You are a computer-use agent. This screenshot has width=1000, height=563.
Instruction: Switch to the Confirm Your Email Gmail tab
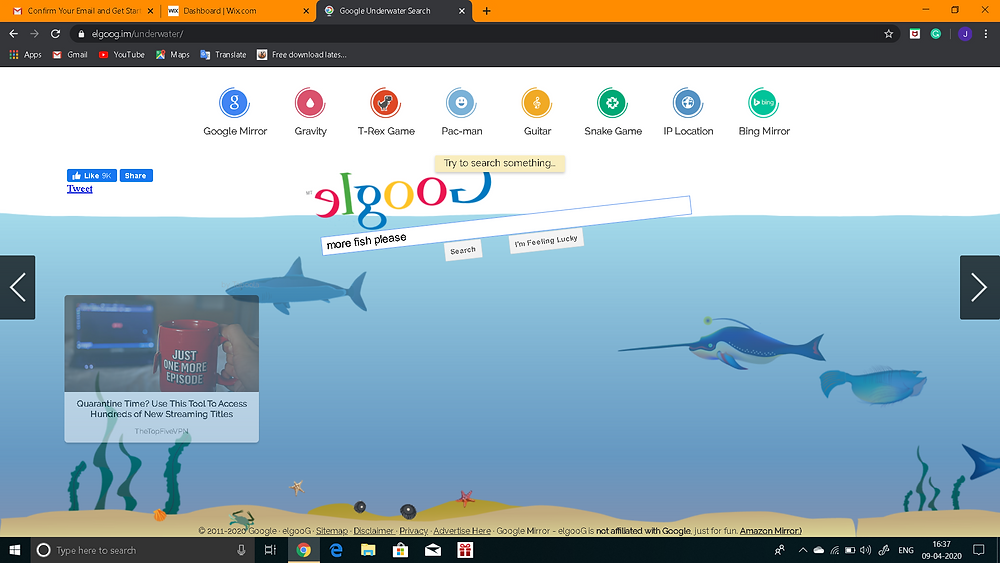(x=83, y=11)
